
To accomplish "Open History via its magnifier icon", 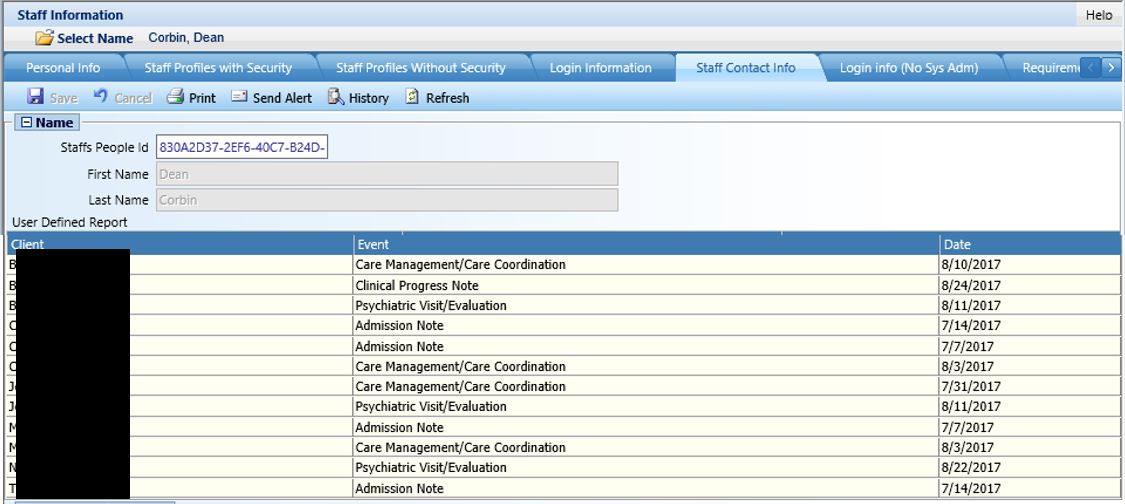I will click(336, 96).
